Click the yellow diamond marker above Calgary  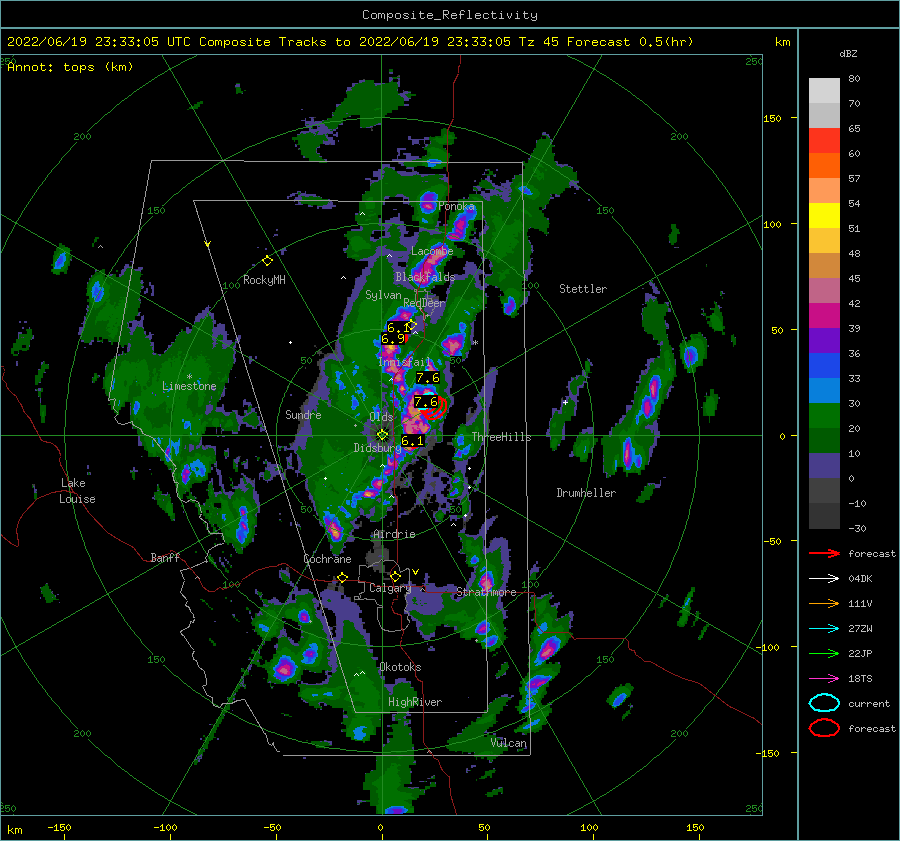click(395, 576)
